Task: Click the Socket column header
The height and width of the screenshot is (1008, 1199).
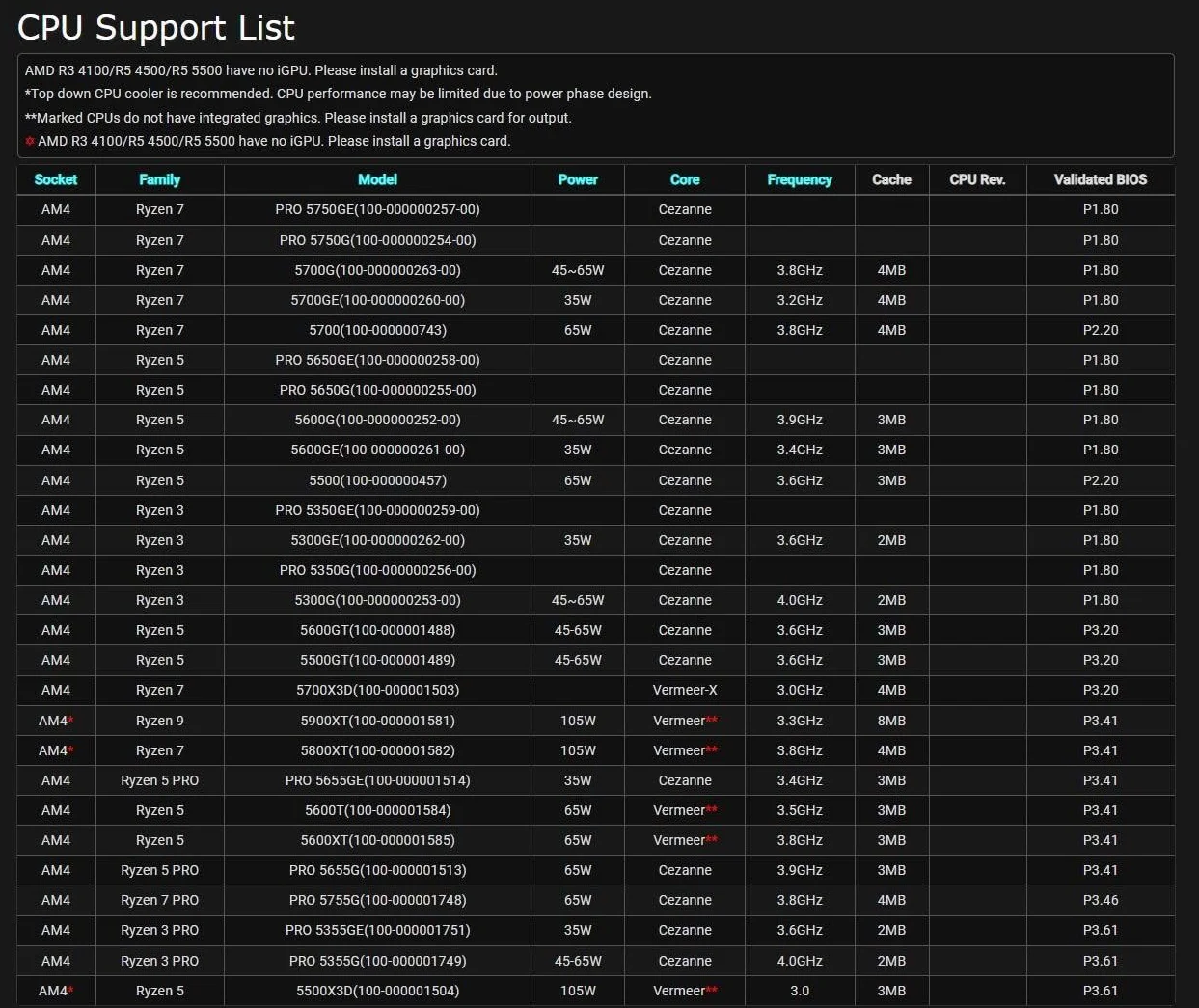Action: point(56,179)
